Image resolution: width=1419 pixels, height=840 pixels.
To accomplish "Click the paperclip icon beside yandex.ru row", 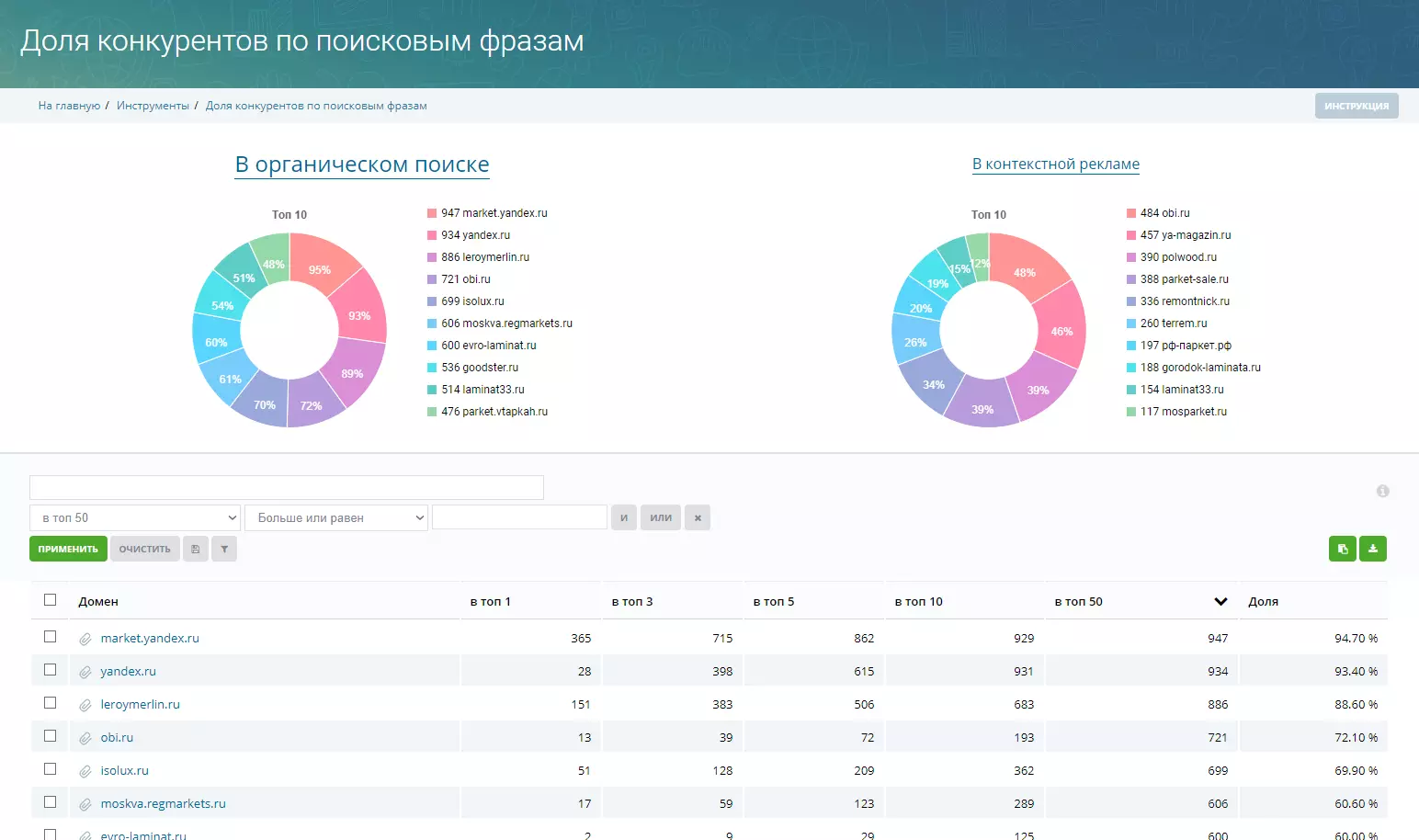I will [x=85, y=672].
